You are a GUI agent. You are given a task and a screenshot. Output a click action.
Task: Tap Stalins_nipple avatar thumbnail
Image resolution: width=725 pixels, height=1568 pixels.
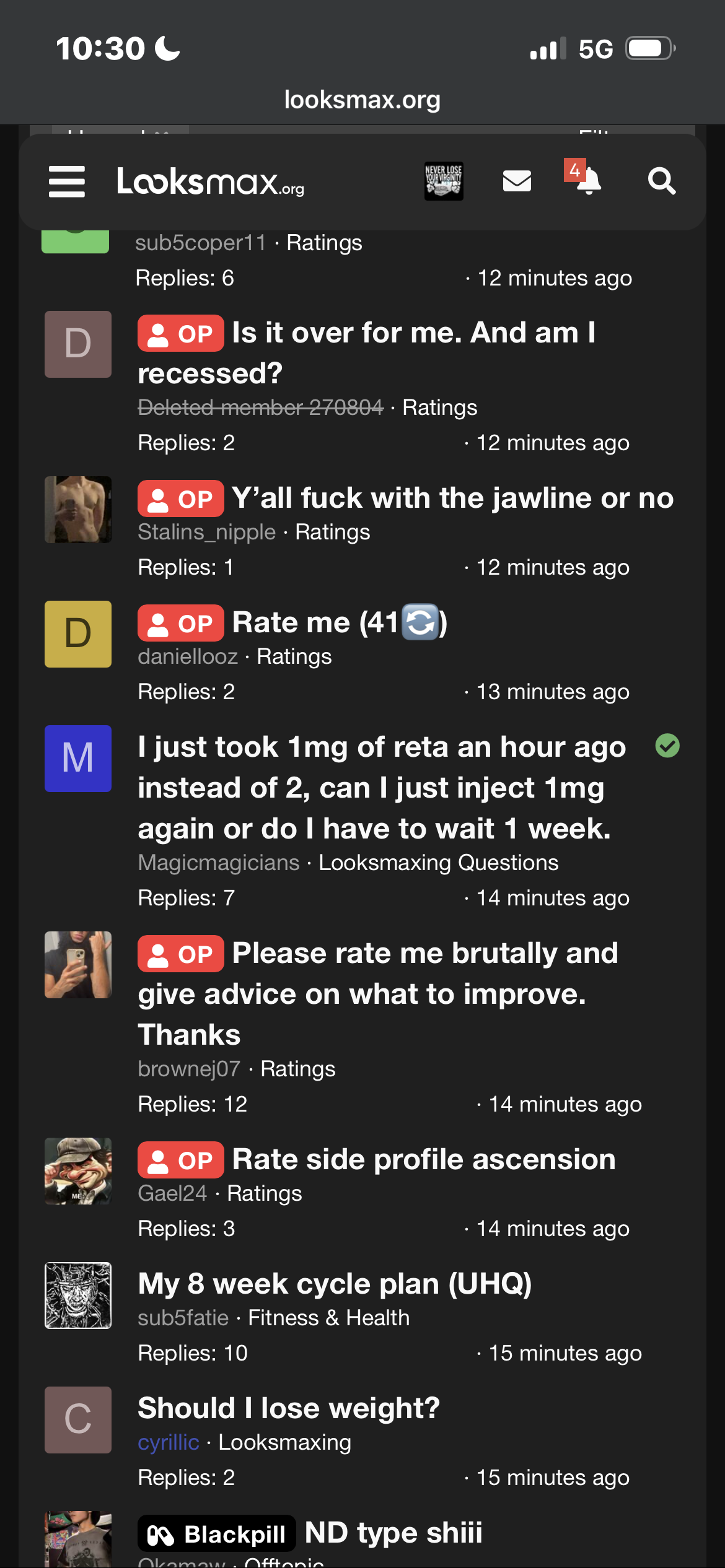click(78, 510)
